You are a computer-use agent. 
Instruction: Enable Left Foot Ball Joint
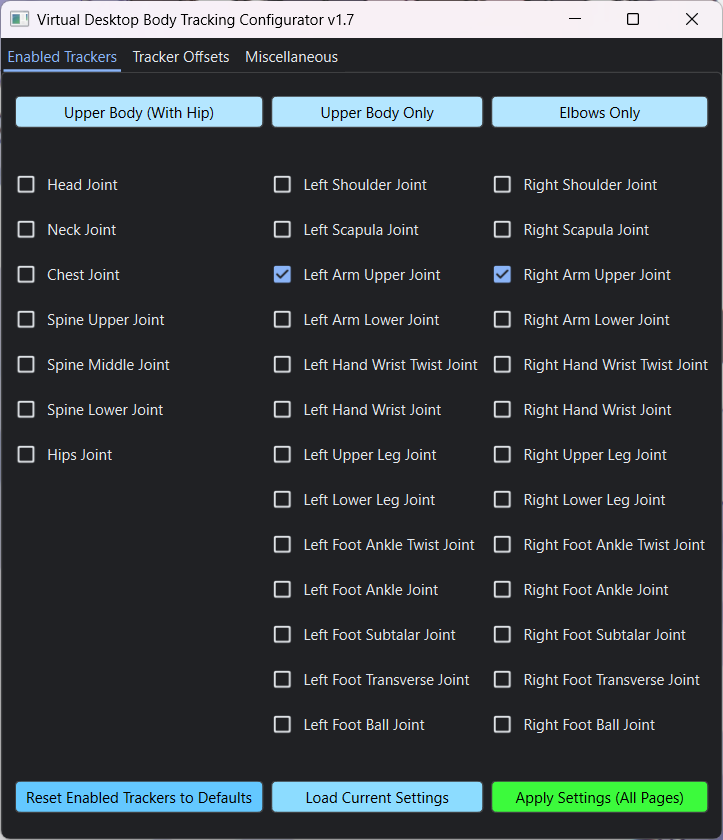283,725
